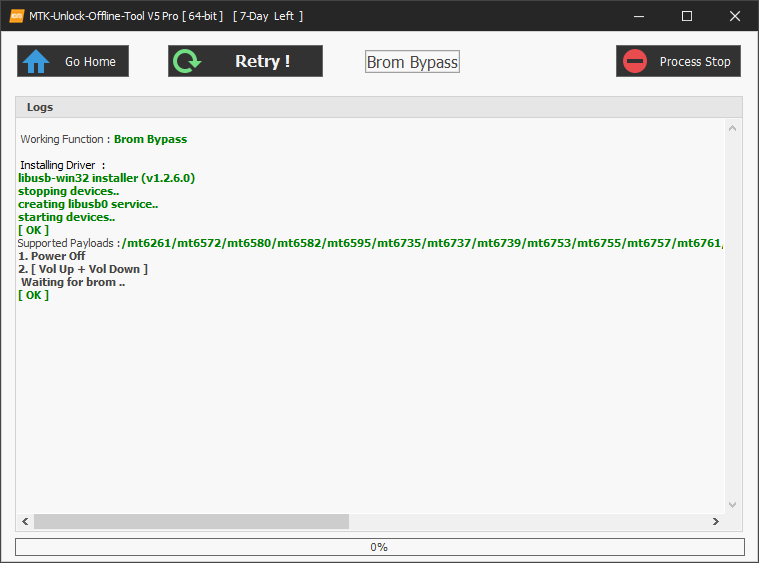Click the red Process Stop icon
Image resolution: width=759 pixels, height=563 pixels.
click(x=635, y=61)
